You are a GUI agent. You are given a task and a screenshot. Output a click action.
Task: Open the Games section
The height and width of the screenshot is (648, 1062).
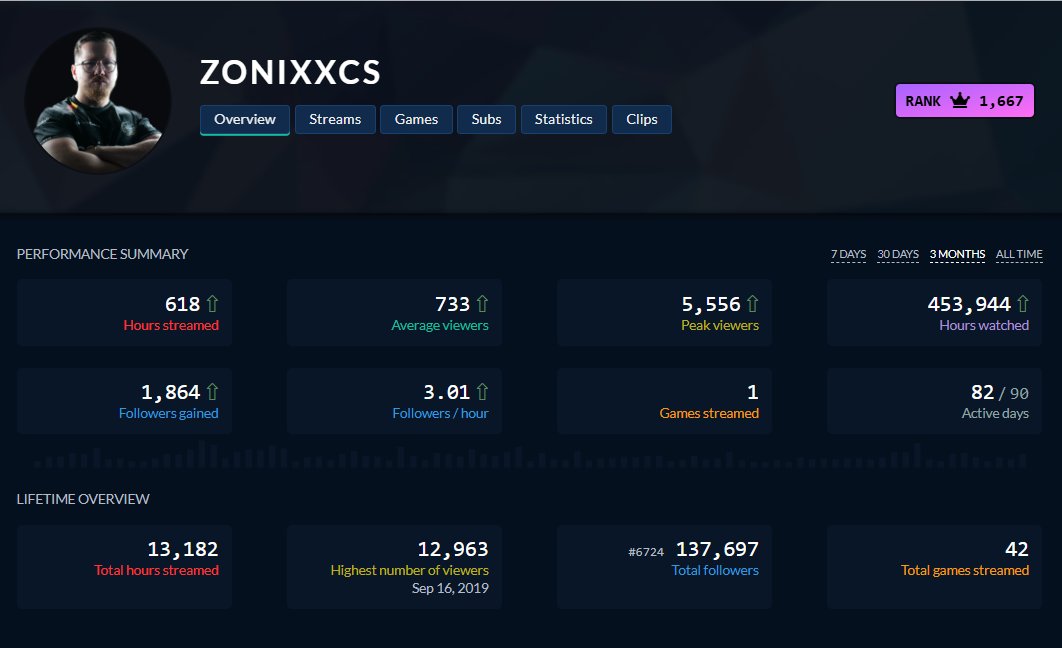pos(416,119)
